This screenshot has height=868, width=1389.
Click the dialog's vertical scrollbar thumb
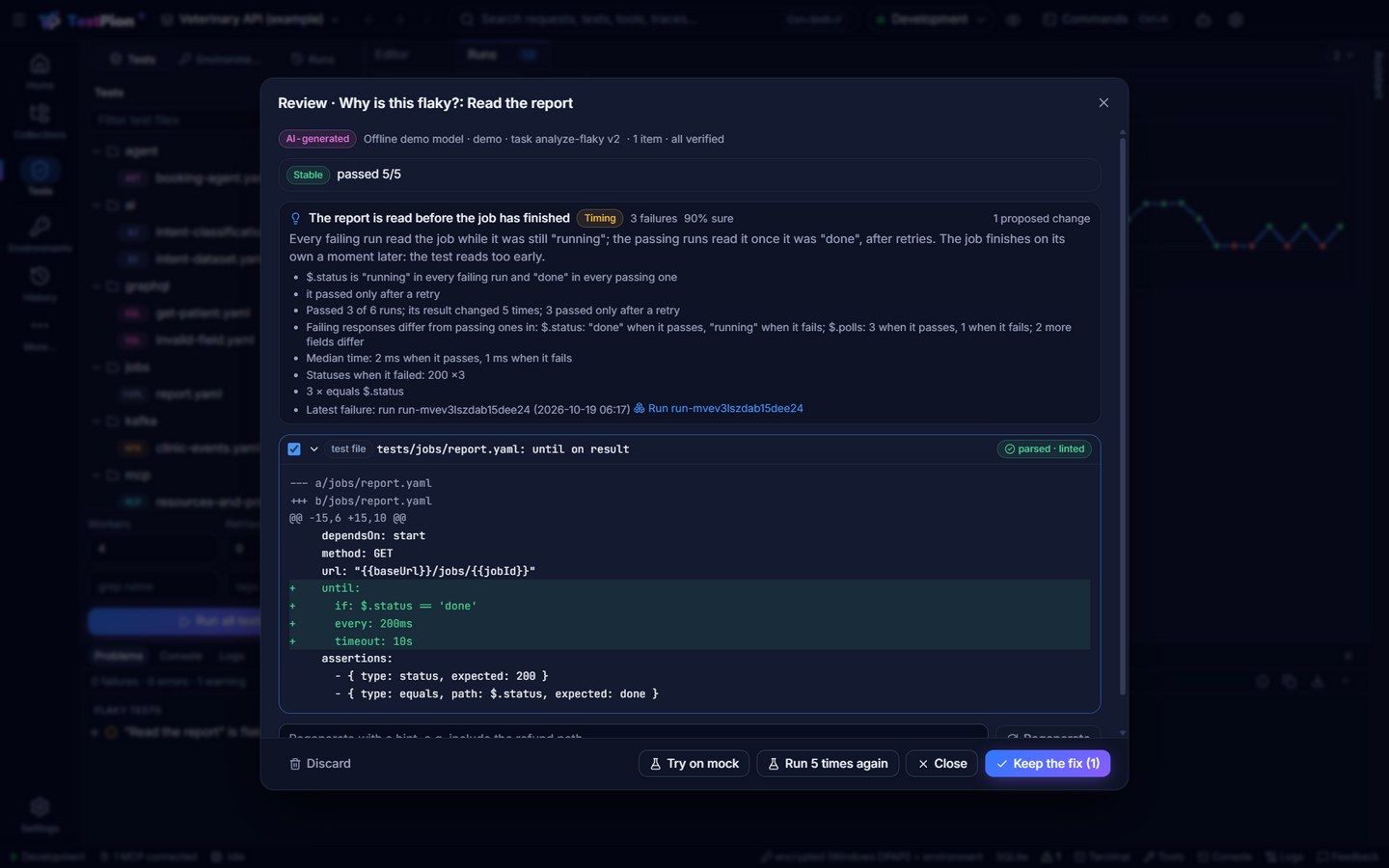(x=1122, y=417)
